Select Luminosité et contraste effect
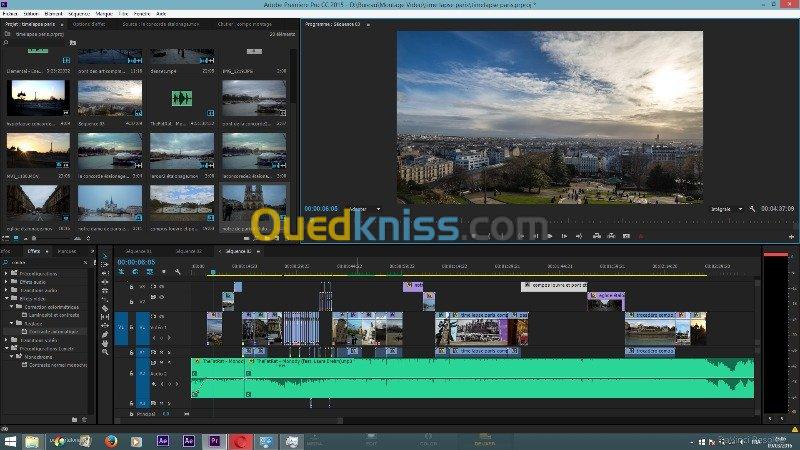The height and width of the screenshot is (450, 800). pyautogui.click(x=54, y=315)
